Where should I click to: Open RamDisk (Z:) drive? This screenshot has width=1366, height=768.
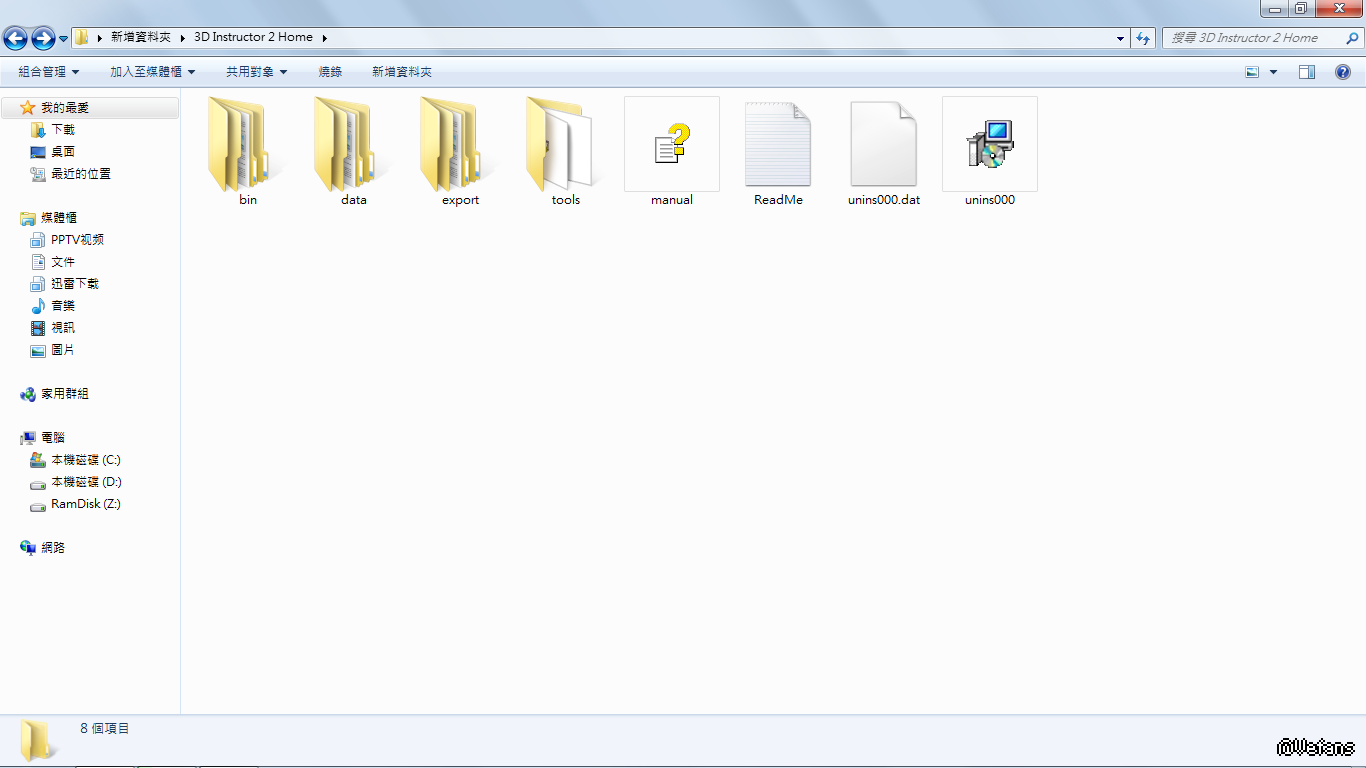click(86, 504)
